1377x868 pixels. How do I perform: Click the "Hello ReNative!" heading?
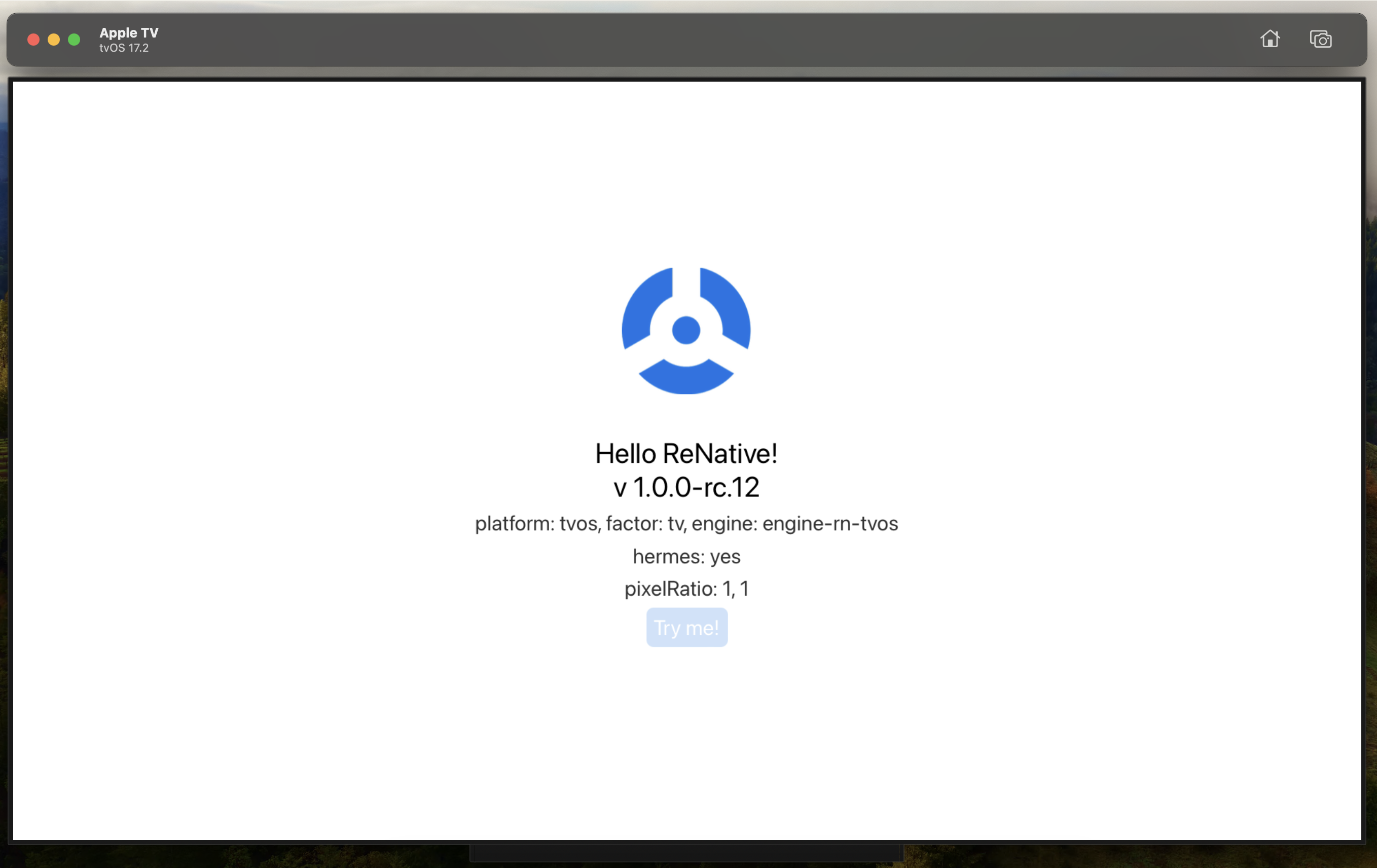(685, 453)
